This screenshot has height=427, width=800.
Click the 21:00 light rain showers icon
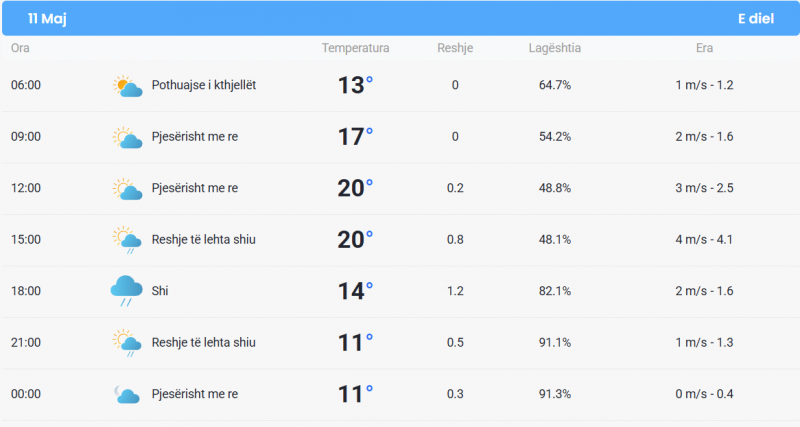[x=127, y=343]
